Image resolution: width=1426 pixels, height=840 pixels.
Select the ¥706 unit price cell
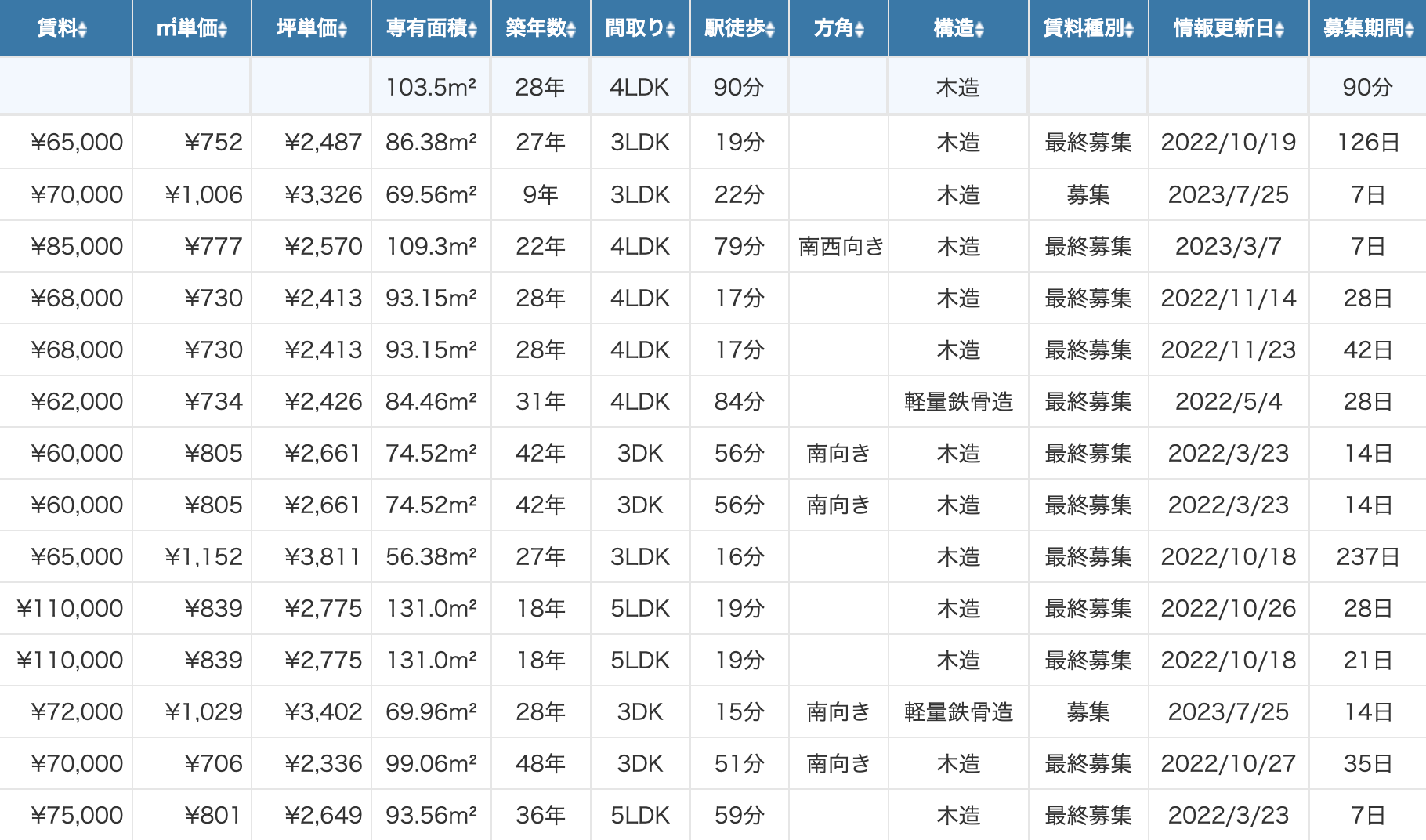click(x=192, y=763)
